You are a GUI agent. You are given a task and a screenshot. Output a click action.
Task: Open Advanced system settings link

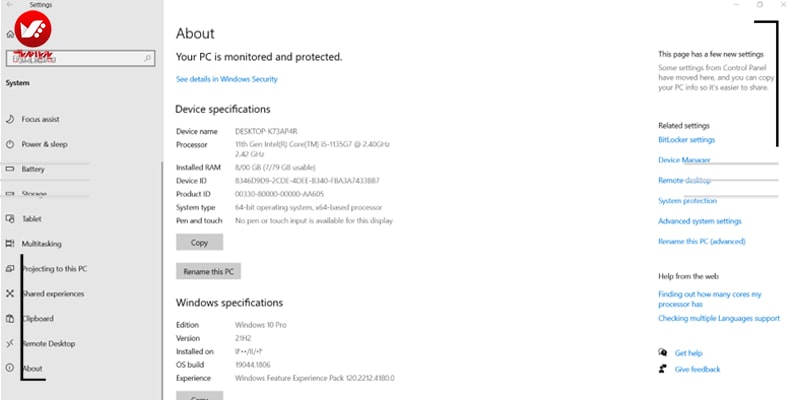[699, 221]
